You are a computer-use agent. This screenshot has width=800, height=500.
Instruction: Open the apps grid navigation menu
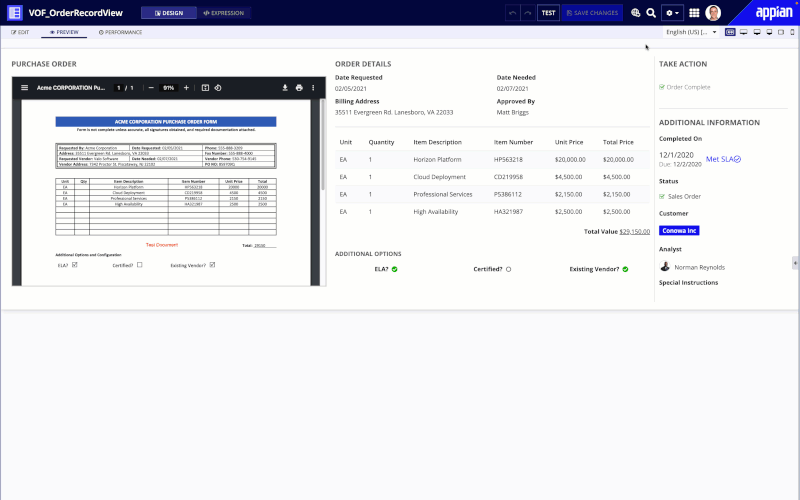[694, 13]
